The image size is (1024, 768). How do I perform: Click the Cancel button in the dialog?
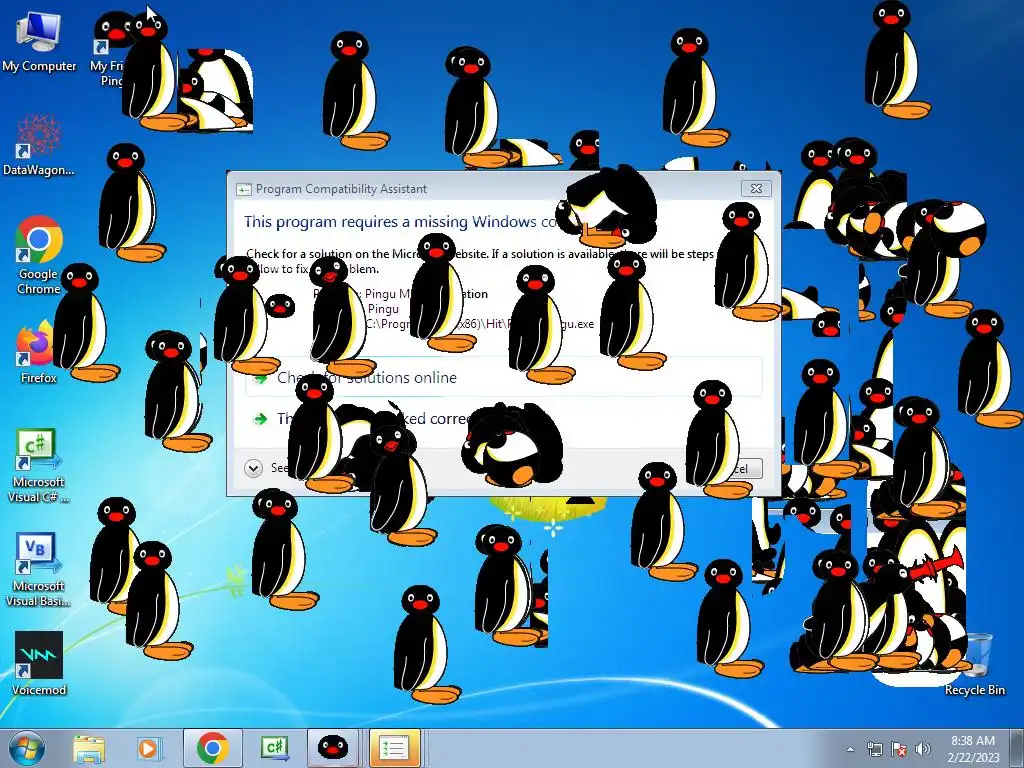(739, 468)
